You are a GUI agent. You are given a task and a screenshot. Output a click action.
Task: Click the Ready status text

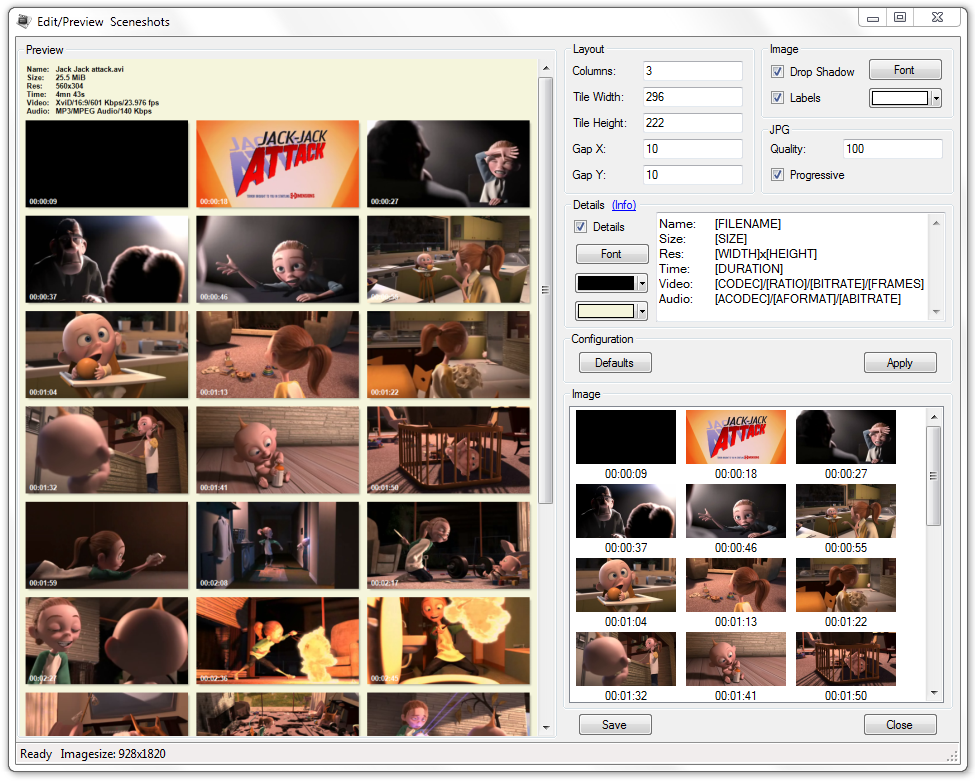click(36, 754)
